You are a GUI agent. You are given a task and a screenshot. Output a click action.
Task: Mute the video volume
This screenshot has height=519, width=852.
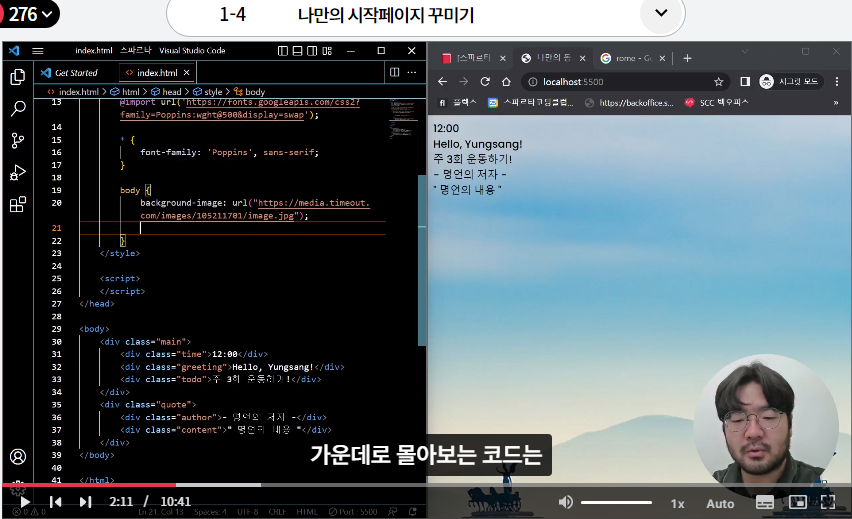pos(566,502)
